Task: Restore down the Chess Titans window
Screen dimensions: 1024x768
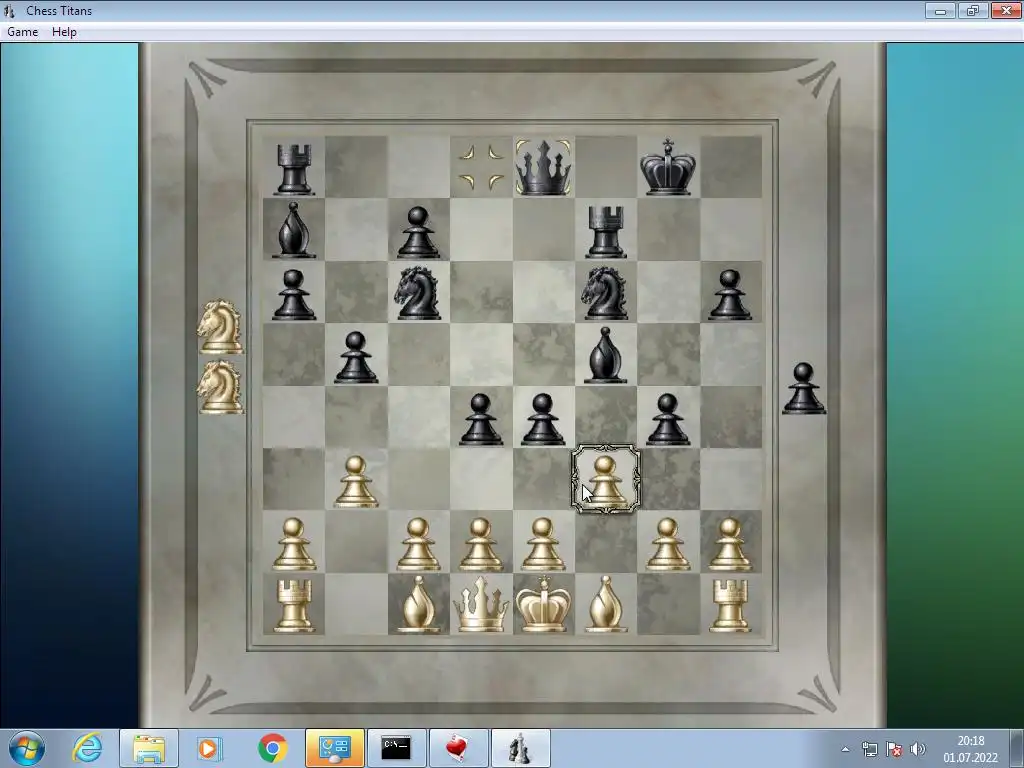Action: [x=973, y=10]
